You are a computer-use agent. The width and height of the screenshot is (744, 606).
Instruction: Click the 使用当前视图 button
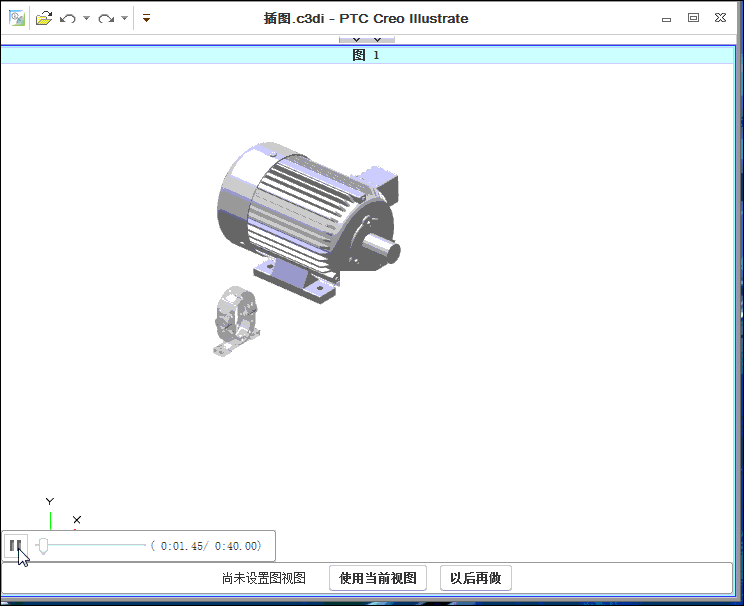pos(378,578)
